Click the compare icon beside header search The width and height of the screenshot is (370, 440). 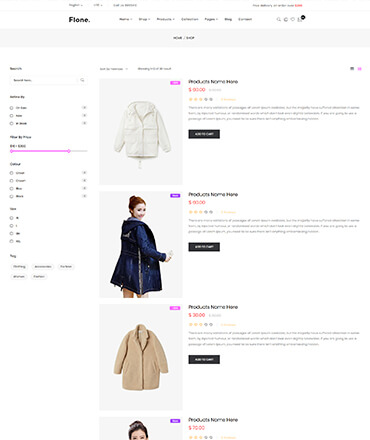coord(286,19)
